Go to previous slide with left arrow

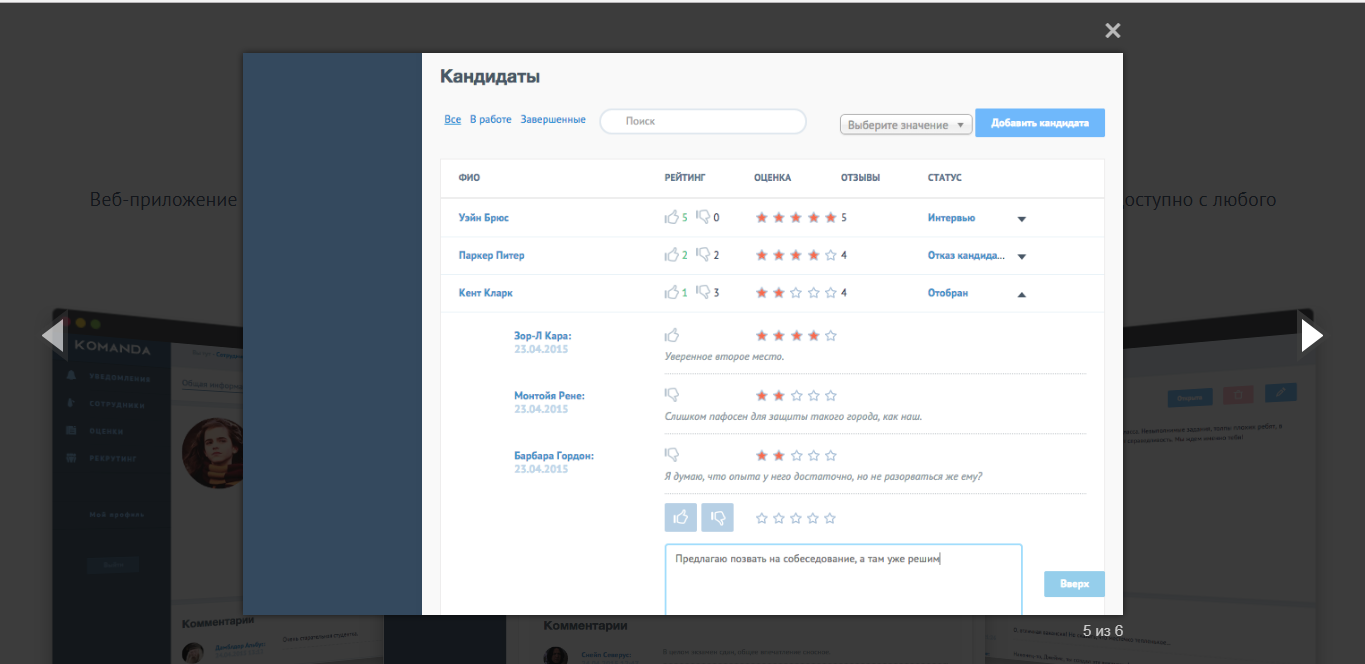[x=53, y=335]
